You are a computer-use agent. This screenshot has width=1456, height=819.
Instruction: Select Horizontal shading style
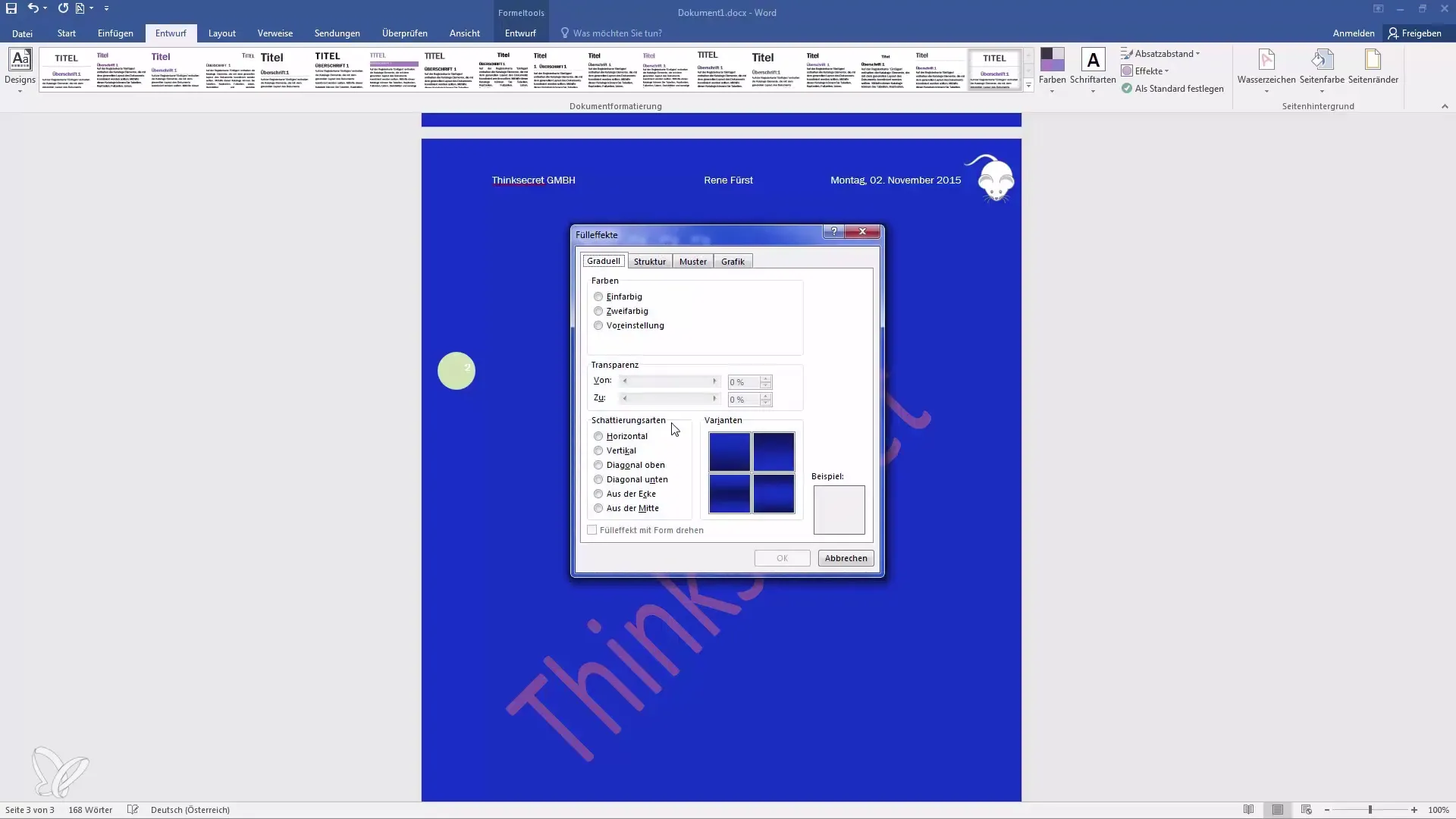[598, 436]
